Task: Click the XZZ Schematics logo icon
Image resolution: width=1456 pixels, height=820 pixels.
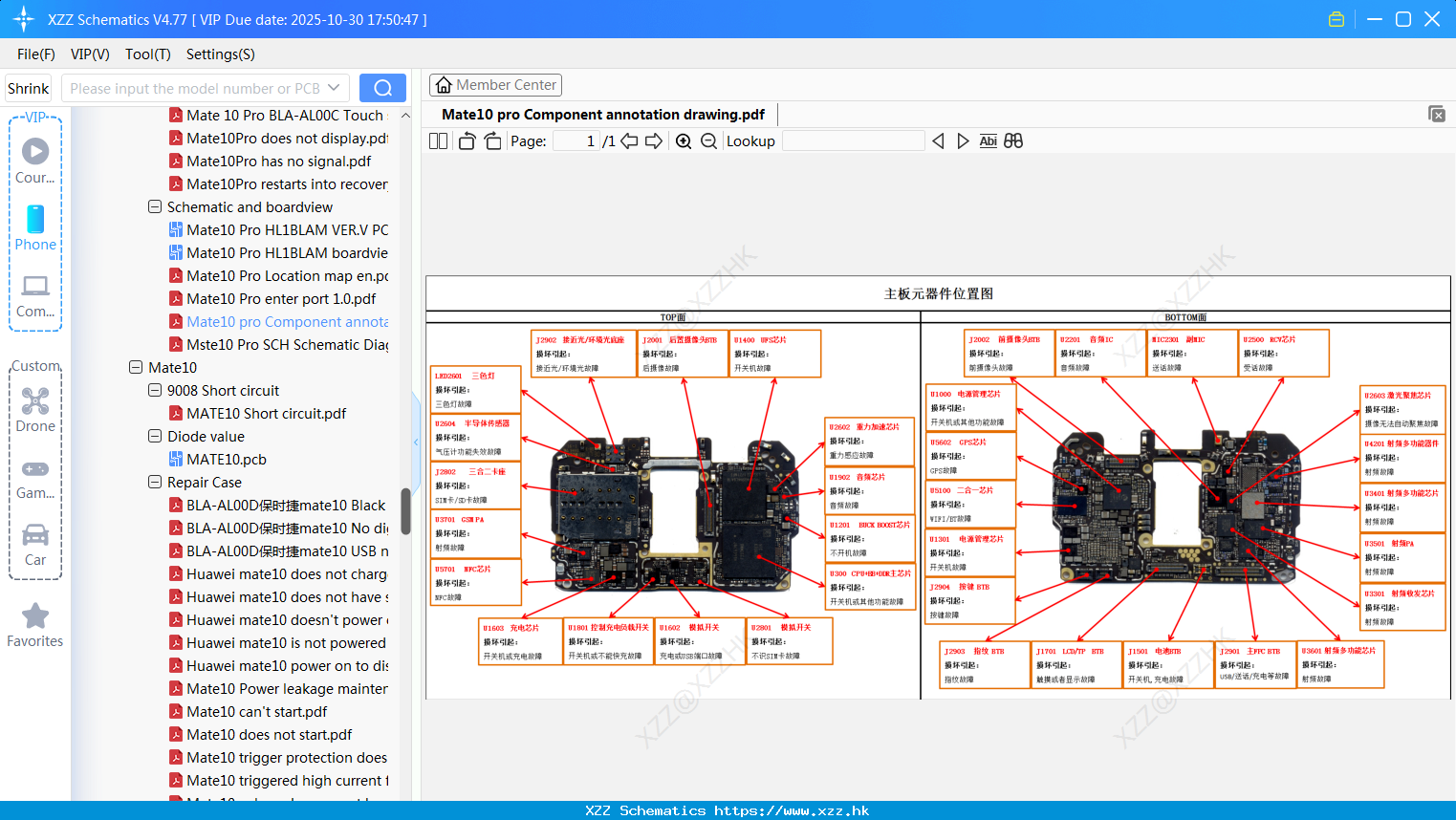Action: (24, 19)
